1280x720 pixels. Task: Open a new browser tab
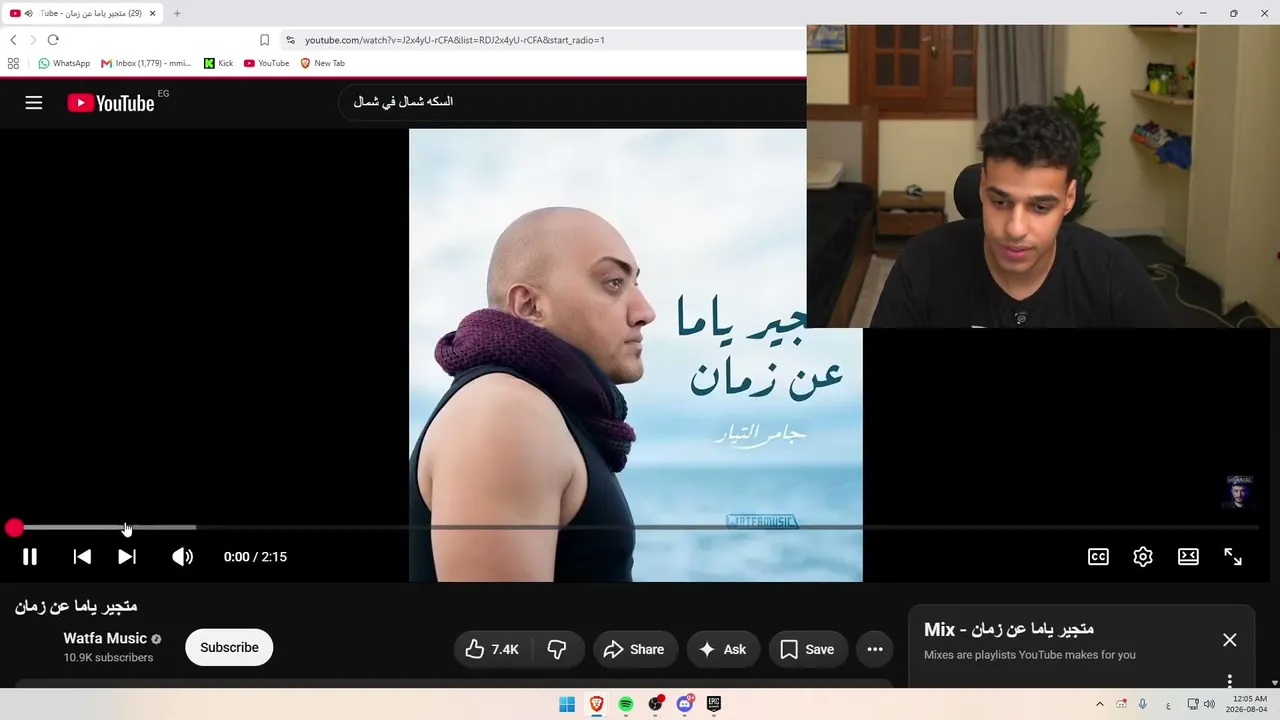(x=177, y=13)
